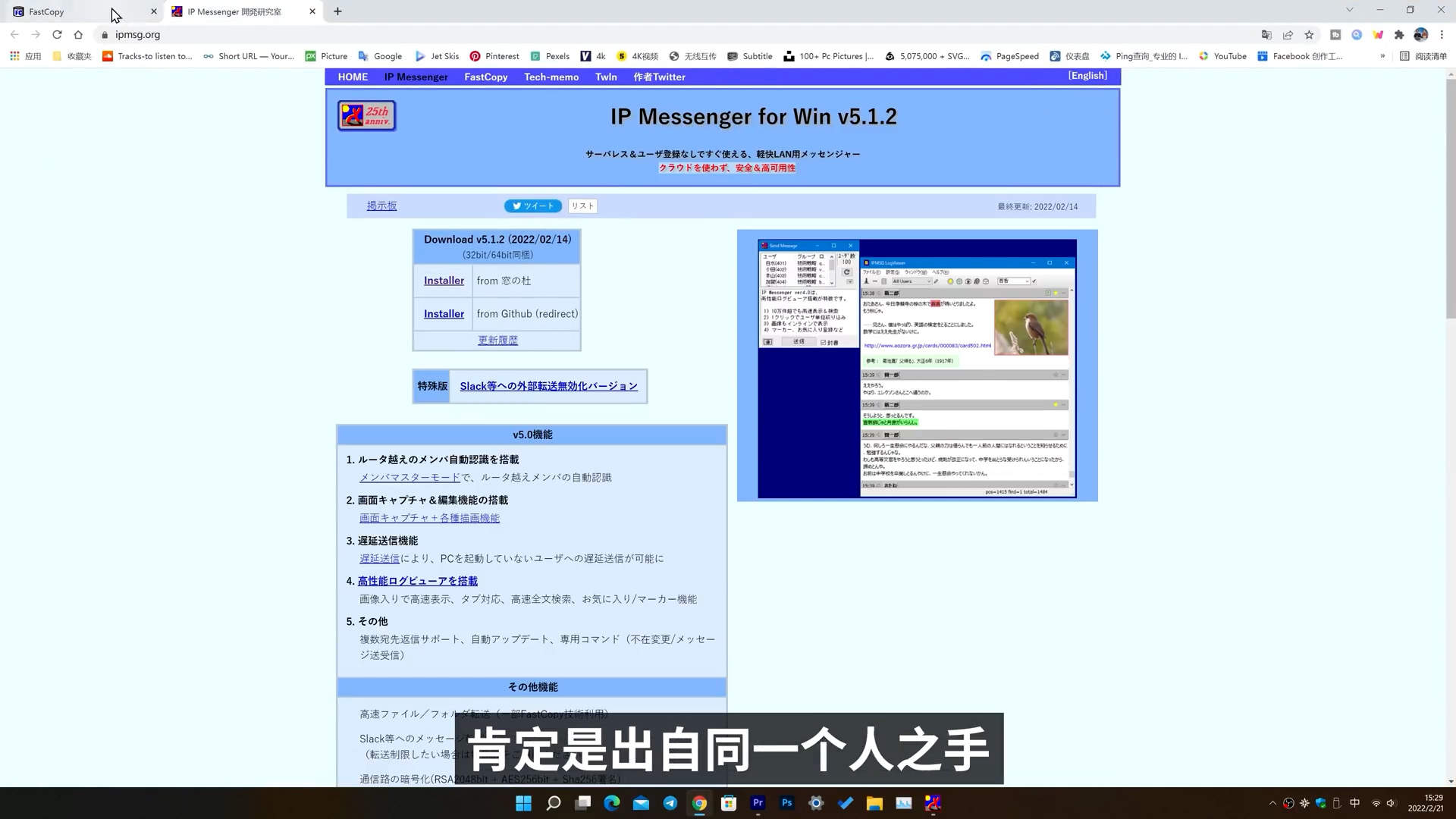Image resolution: width=1456 pixels, height=819 pixels.
Task: Click the 更新履歴 update history link
Action: (x=497, y=340)
